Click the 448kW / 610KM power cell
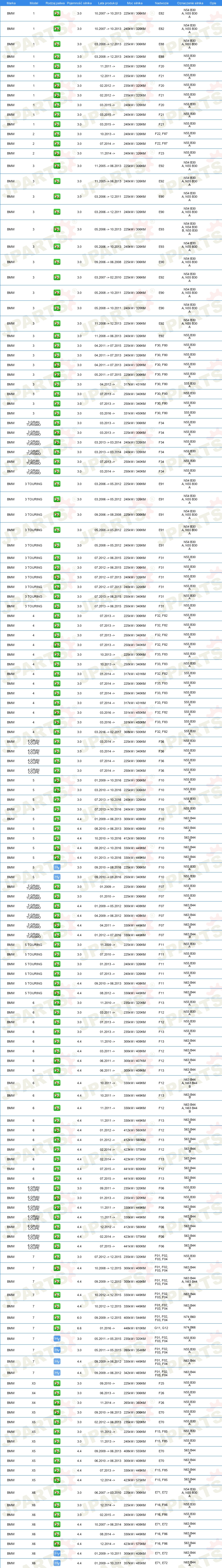This screenshot has height=1568, width=222. (x=134, y=1328)
